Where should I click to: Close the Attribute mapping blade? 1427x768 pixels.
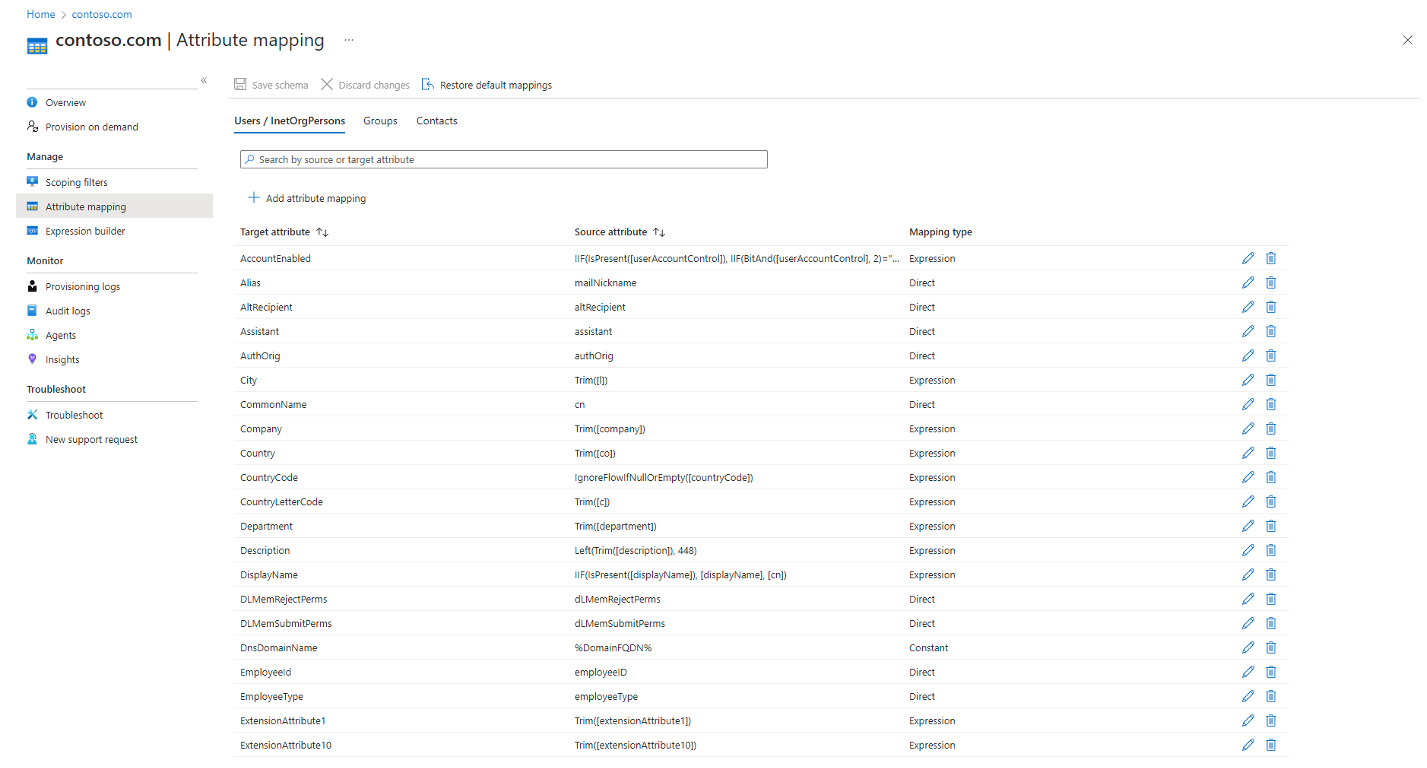coord(1407,40)
